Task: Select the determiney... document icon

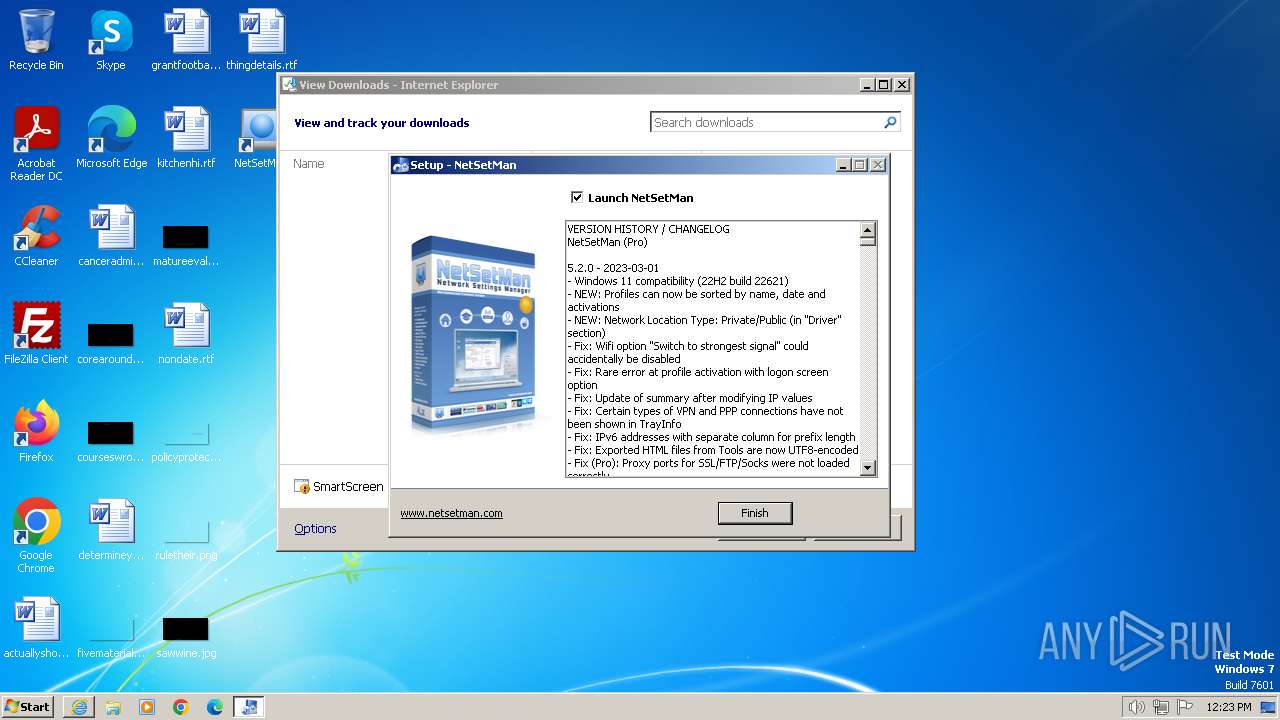Action: pos(111,530)
